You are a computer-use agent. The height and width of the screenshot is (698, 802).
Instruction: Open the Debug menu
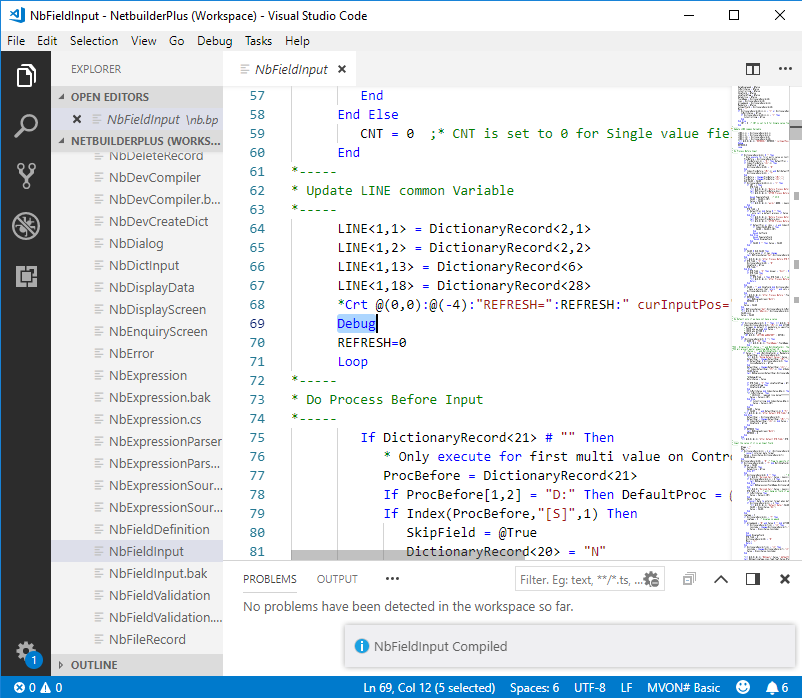tap(214, 41)
